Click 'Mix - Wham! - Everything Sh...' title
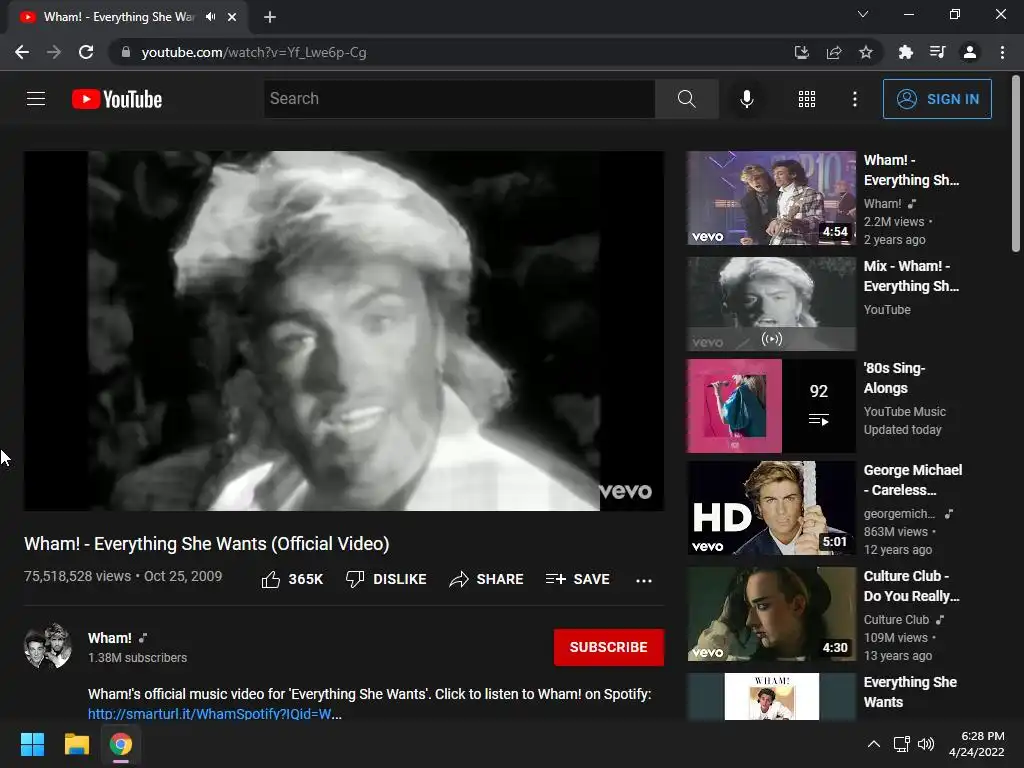 point(911,276)
